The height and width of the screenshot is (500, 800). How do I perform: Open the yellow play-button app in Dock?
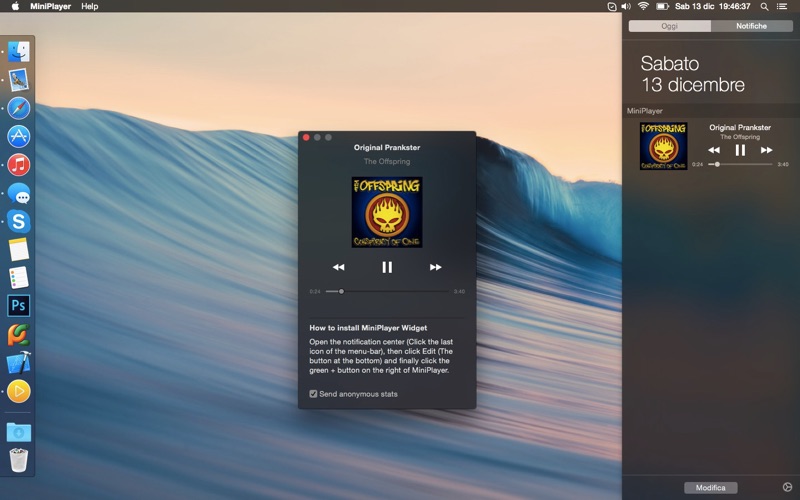point(19,391)
